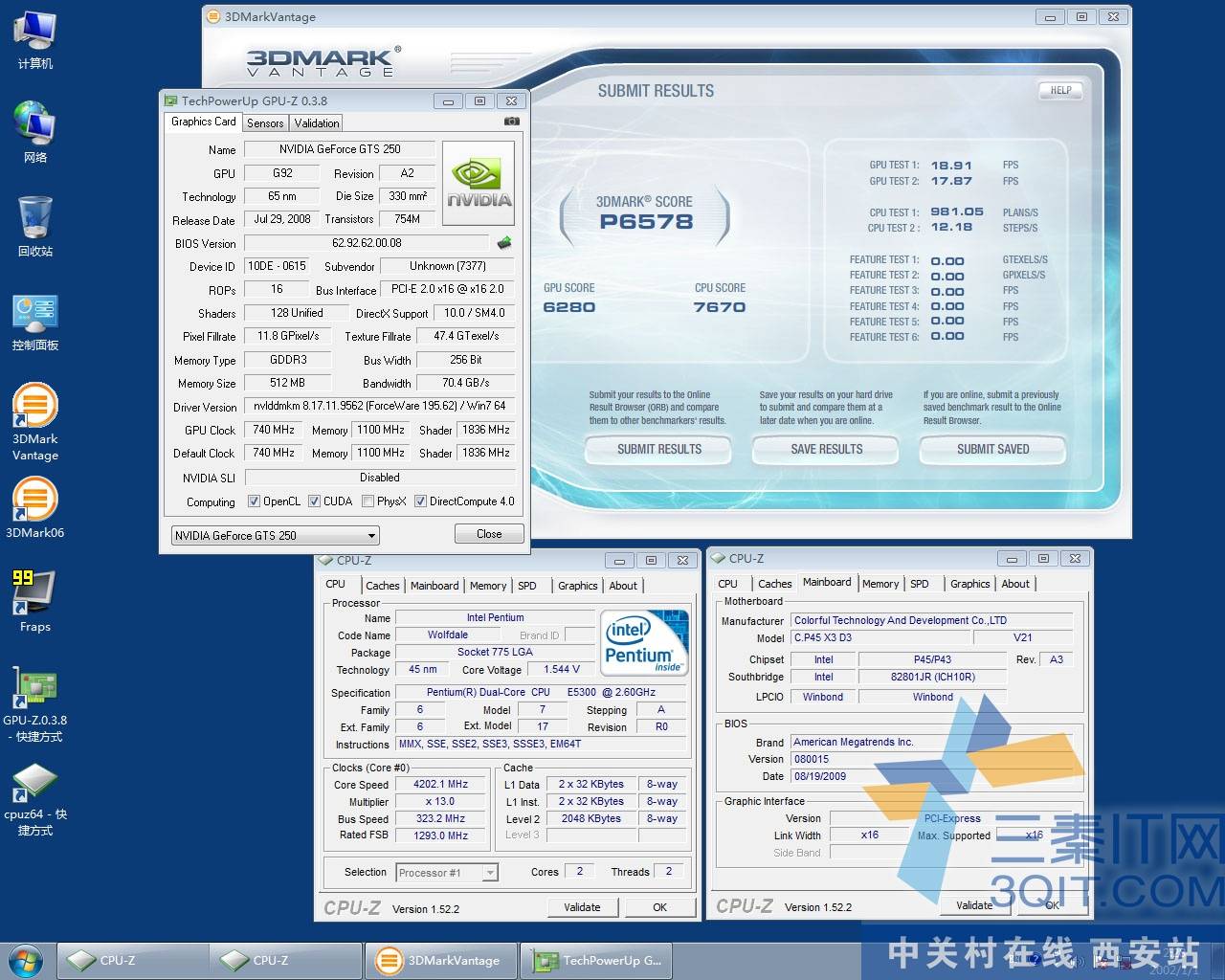Image resolution: width=1225 pixels, height=980 pixels.
Task: Click SUBMIT RESULTS button in 3DMark Vantage
Action: [658, 449]
